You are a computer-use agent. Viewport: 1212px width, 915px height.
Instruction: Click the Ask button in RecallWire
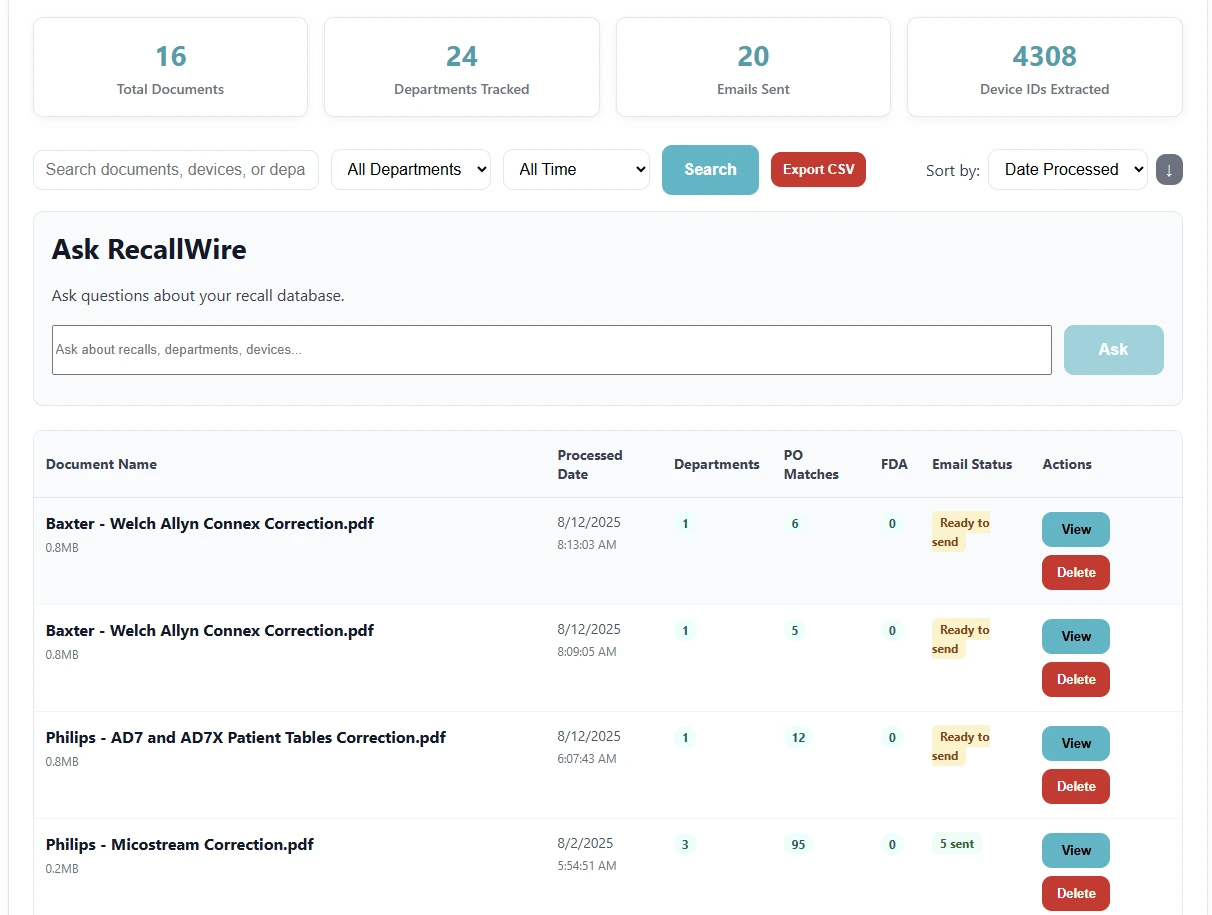[x=1113, y=350]
